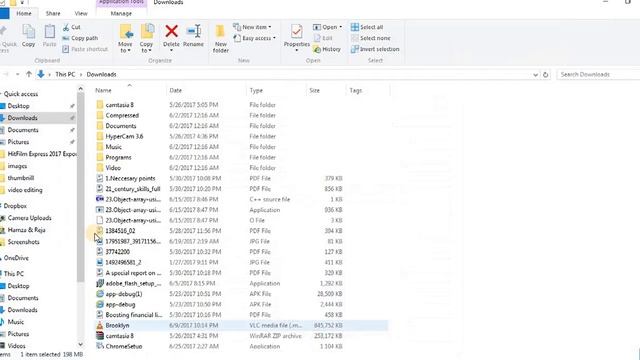Screen dimensions: 640x360
Task: Go up one folder level arrow
Action: (29, 74)
